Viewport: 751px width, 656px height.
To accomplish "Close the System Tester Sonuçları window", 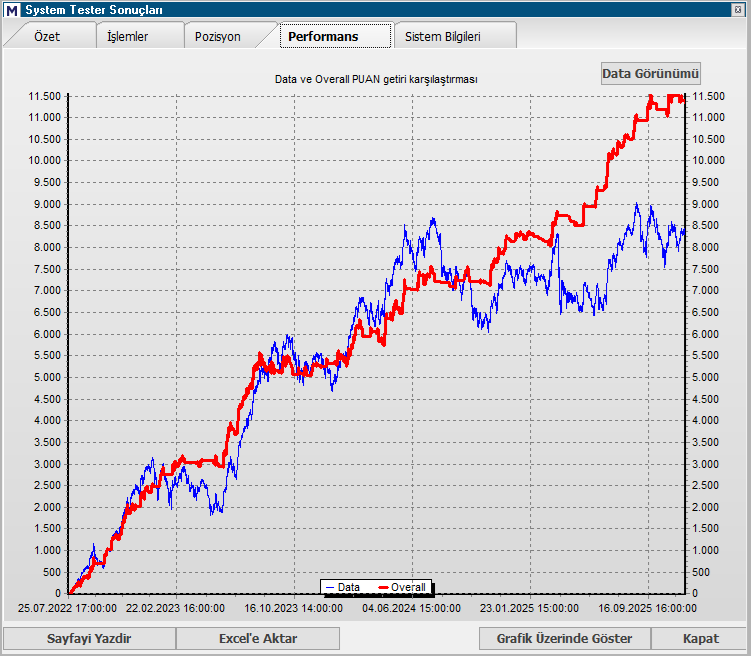I will tap(738, 10).
